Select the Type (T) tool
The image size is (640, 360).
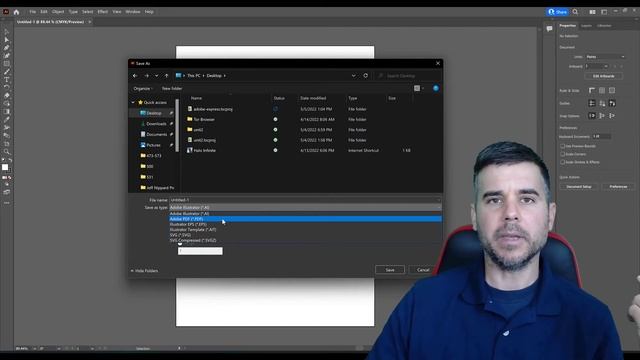pyautogui.click(x=7, y=80)
